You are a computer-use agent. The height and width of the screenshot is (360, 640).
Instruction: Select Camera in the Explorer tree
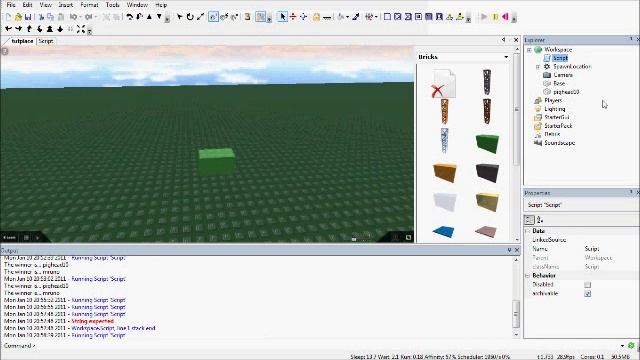pos(563,75)
